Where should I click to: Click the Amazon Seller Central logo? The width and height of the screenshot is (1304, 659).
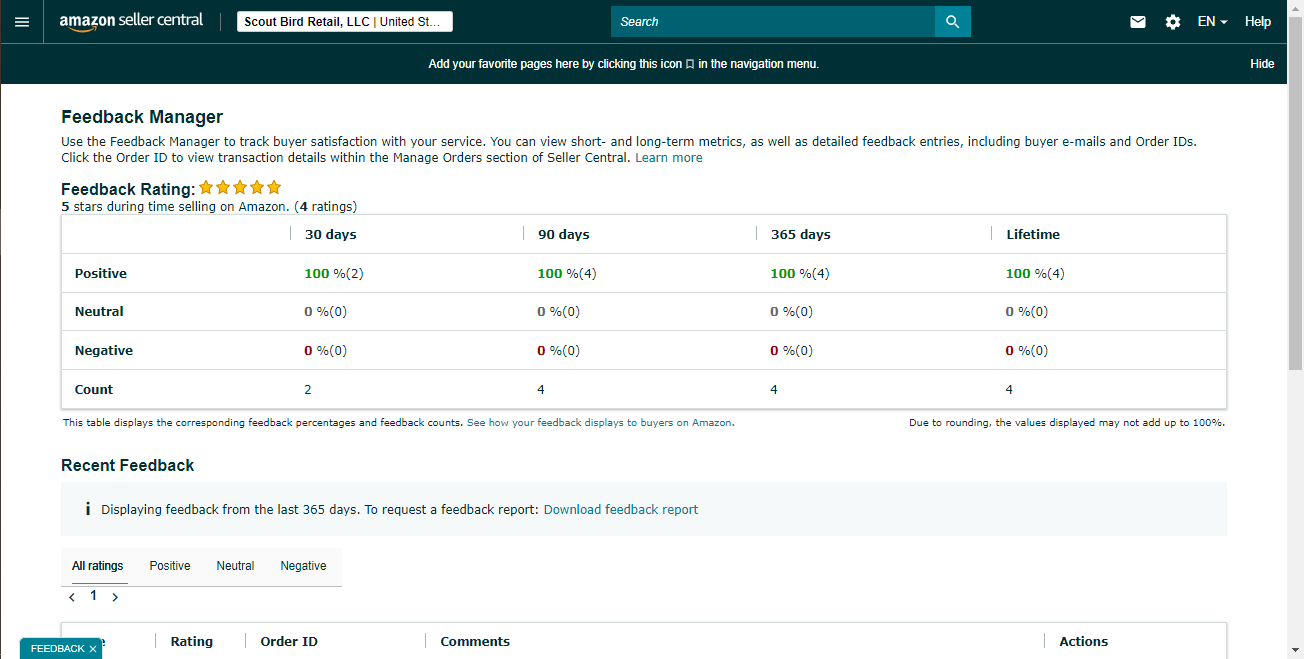tap(131, 21)
